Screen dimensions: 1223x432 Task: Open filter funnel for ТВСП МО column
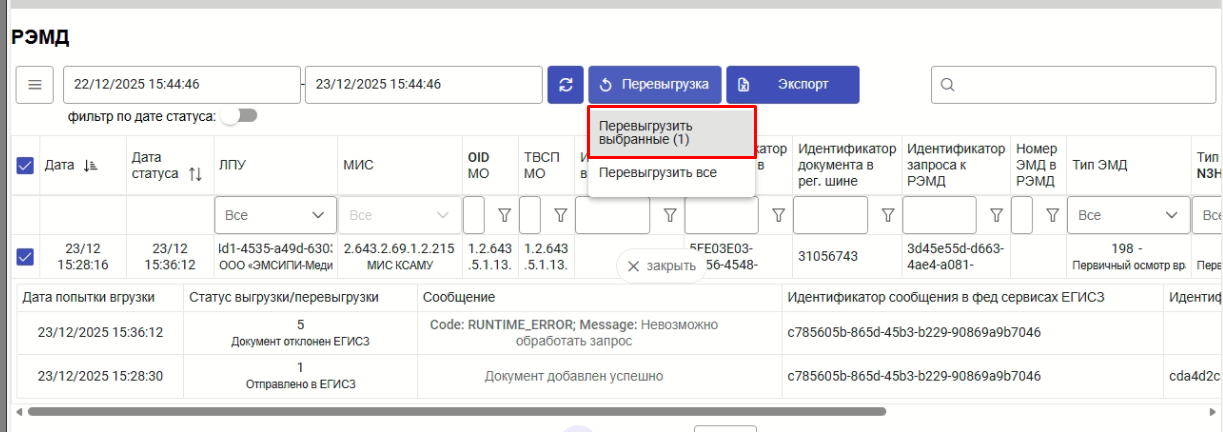pyautogui.click(x=560, y=215)
